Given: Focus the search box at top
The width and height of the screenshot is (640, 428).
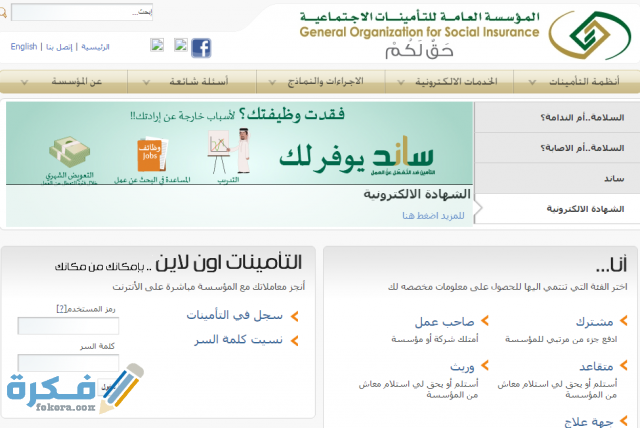Looking at the screenshot, I should [x=82, y=12].
